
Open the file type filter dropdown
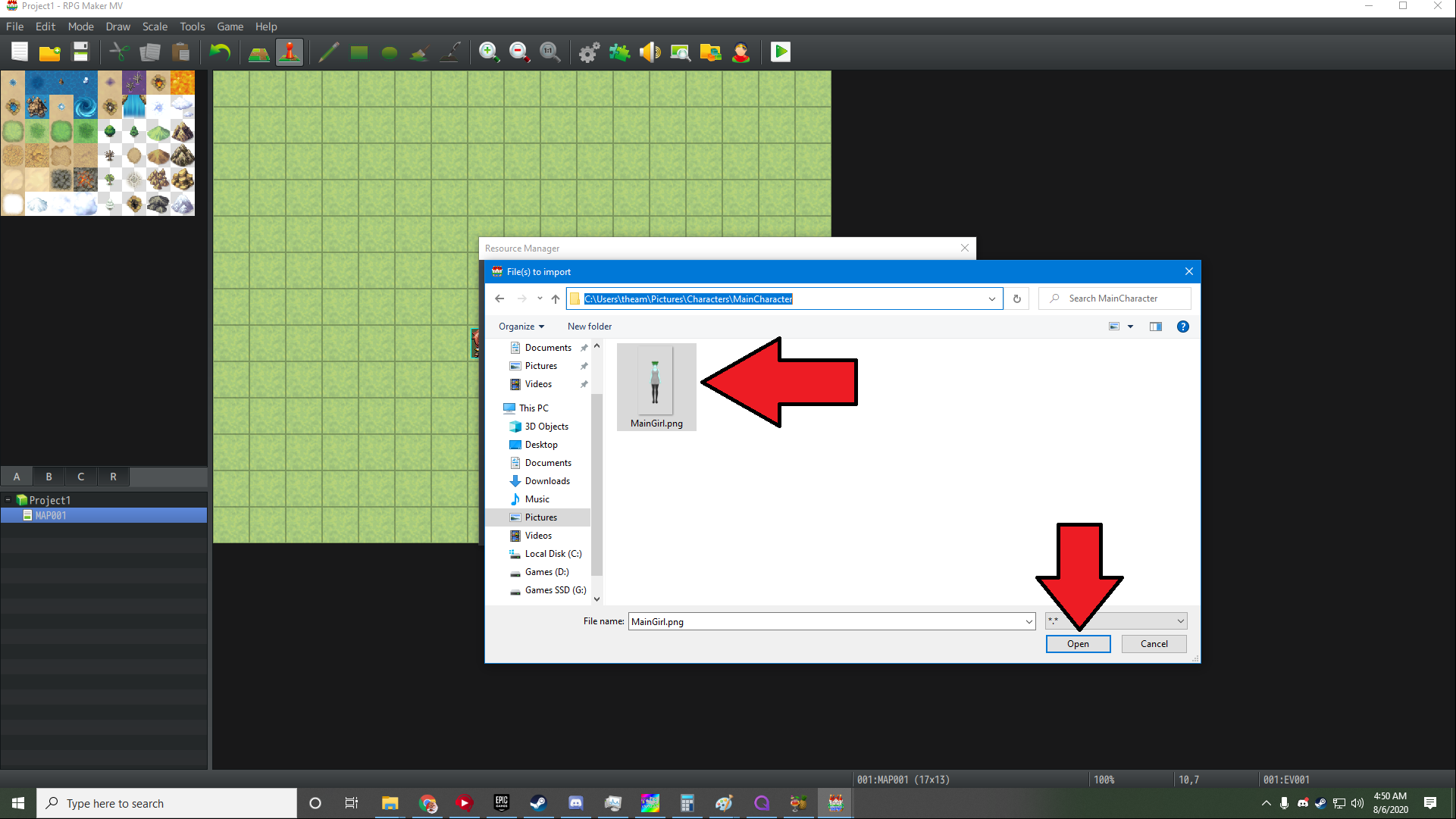coord(1180,621)
